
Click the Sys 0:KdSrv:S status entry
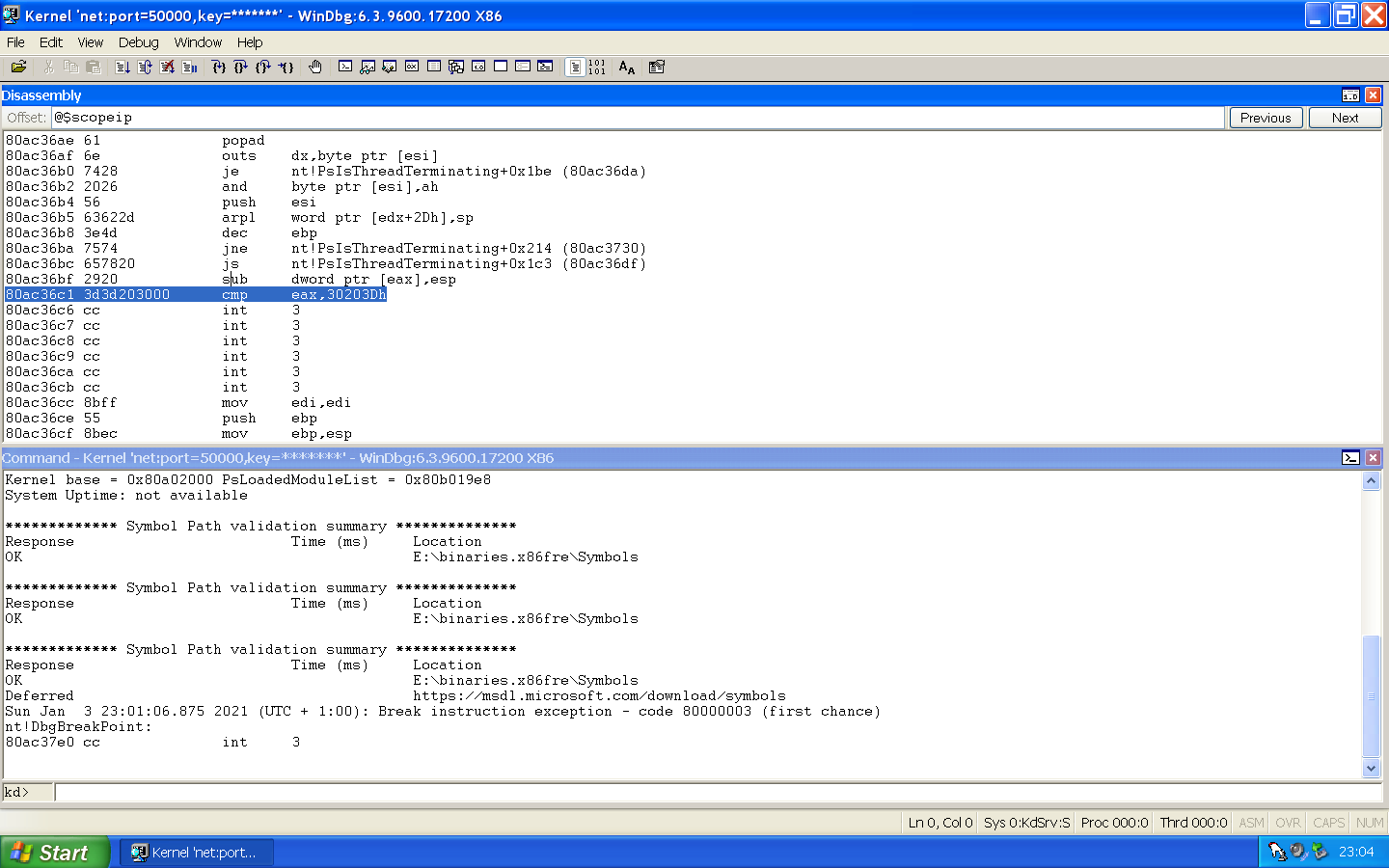pyautogui.click(x=1027, y=823)
